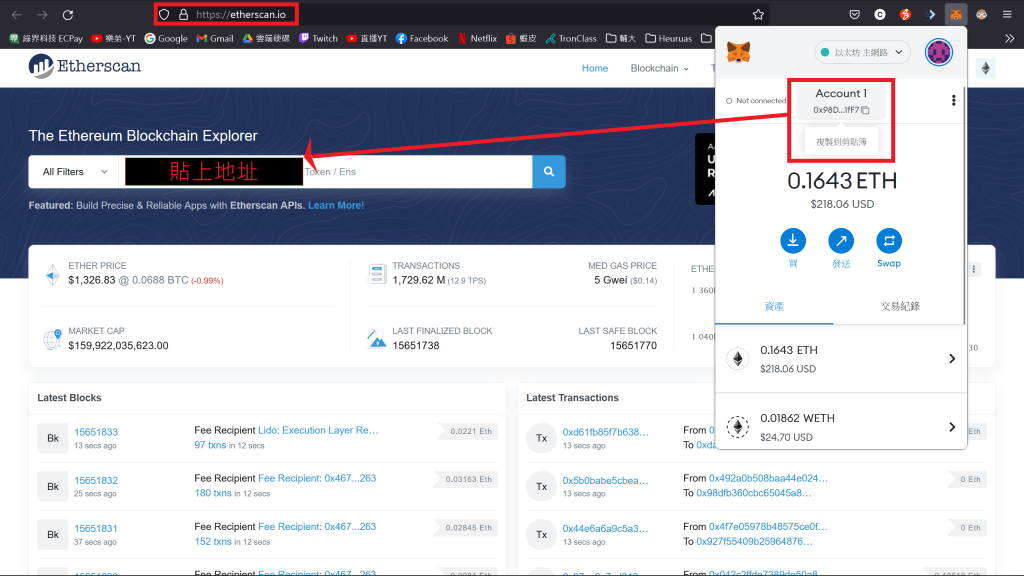Click into the address search field

point(325,172)
